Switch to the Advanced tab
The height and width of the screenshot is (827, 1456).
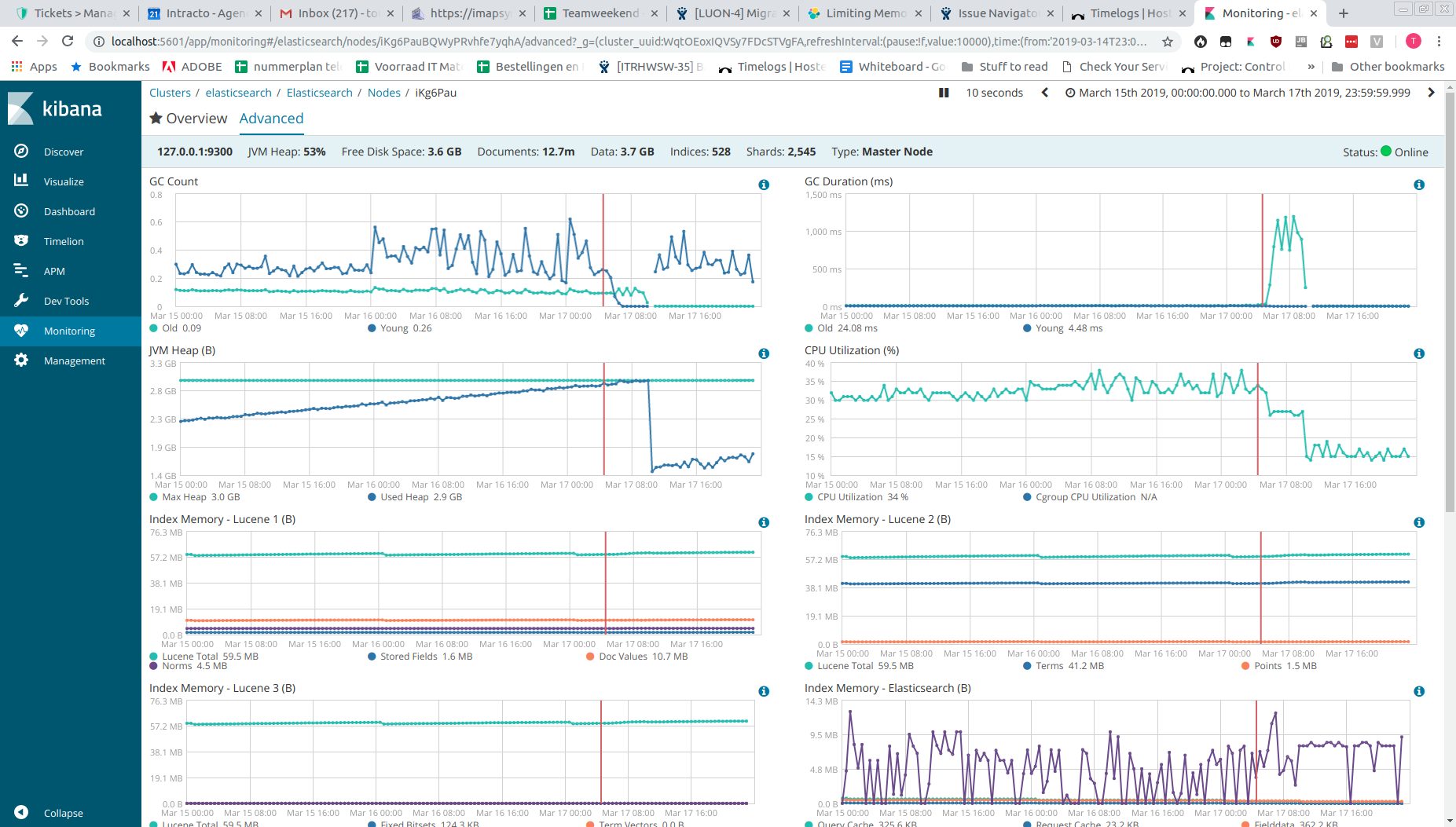coord(271,119)
